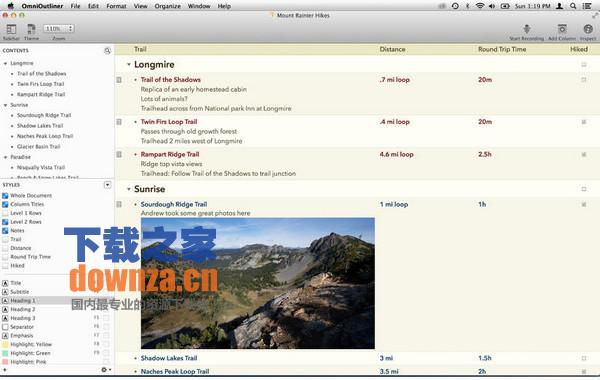Open the File menu
This screenshot has height=380, width=600.
click(x=75, y=6)
